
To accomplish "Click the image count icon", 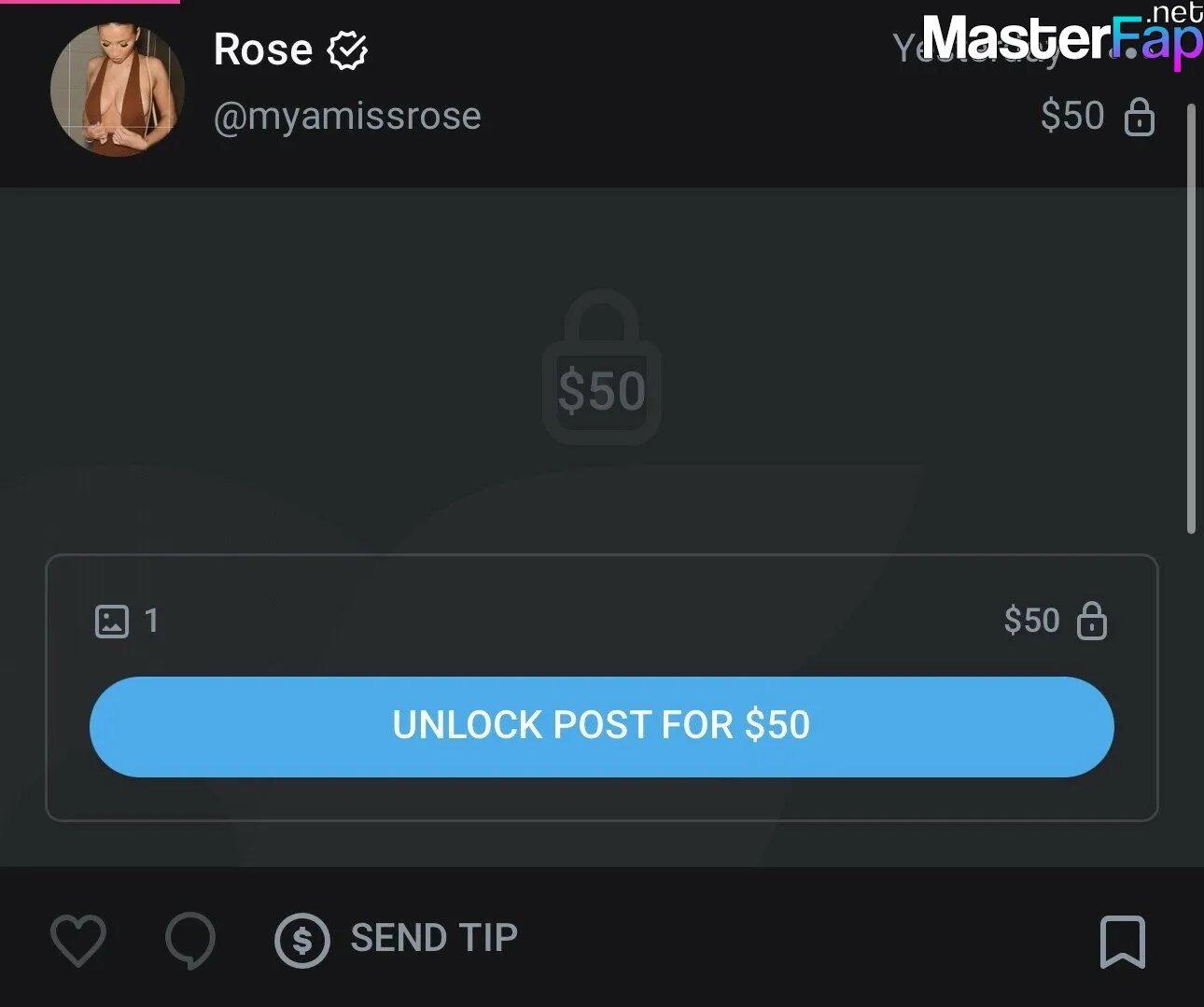I will tap(112, 621).
